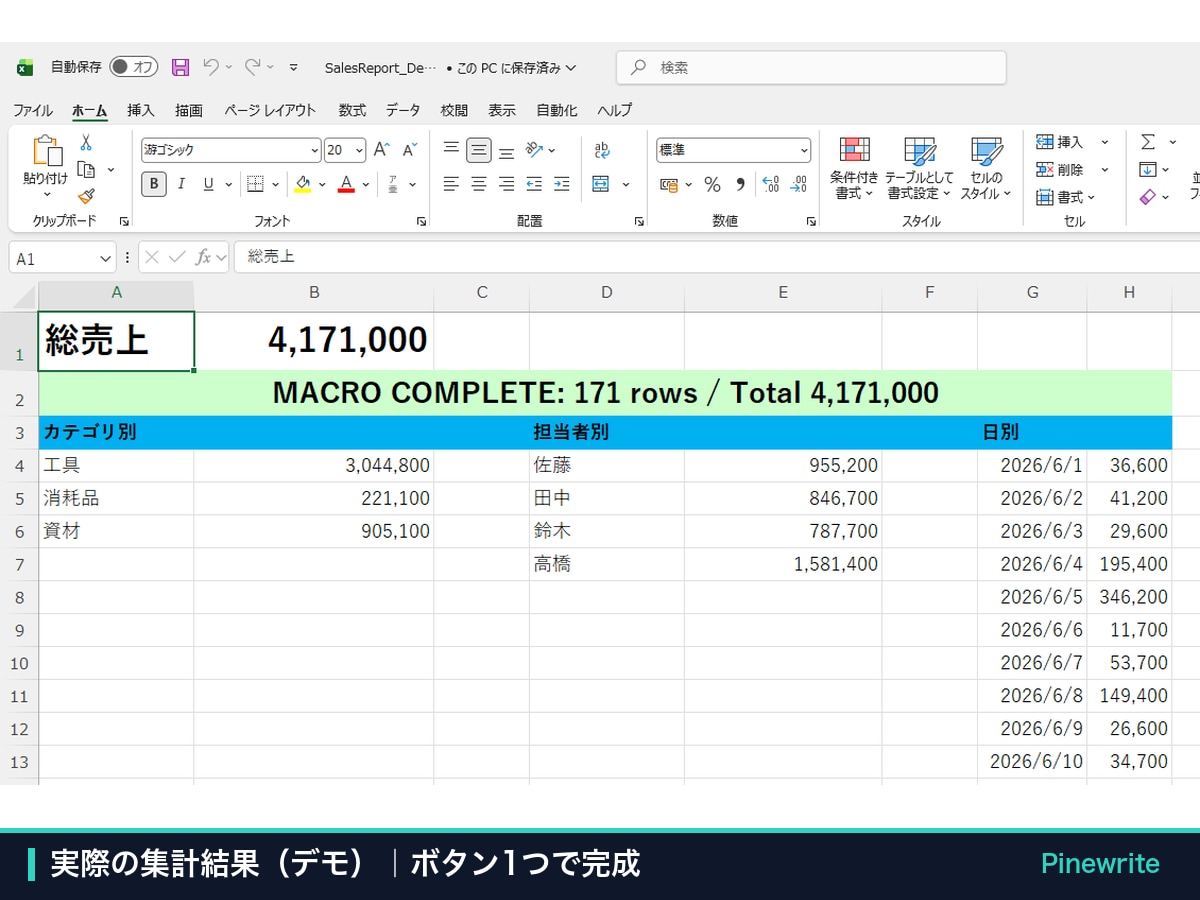Undo the last action
This screenshot has height=900, width=1200.
click(x=210, y=67)
